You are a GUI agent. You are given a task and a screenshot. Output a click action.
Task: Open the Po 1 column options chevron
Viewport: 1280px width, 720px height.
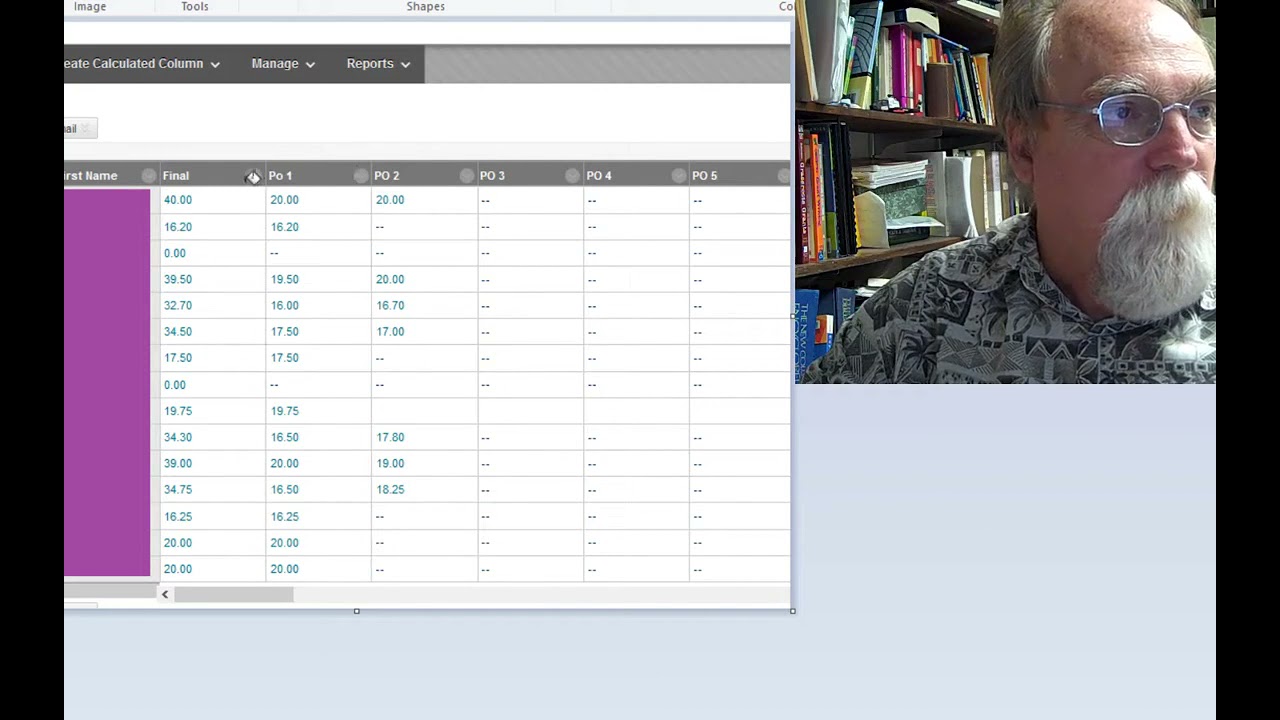(361, 176)
